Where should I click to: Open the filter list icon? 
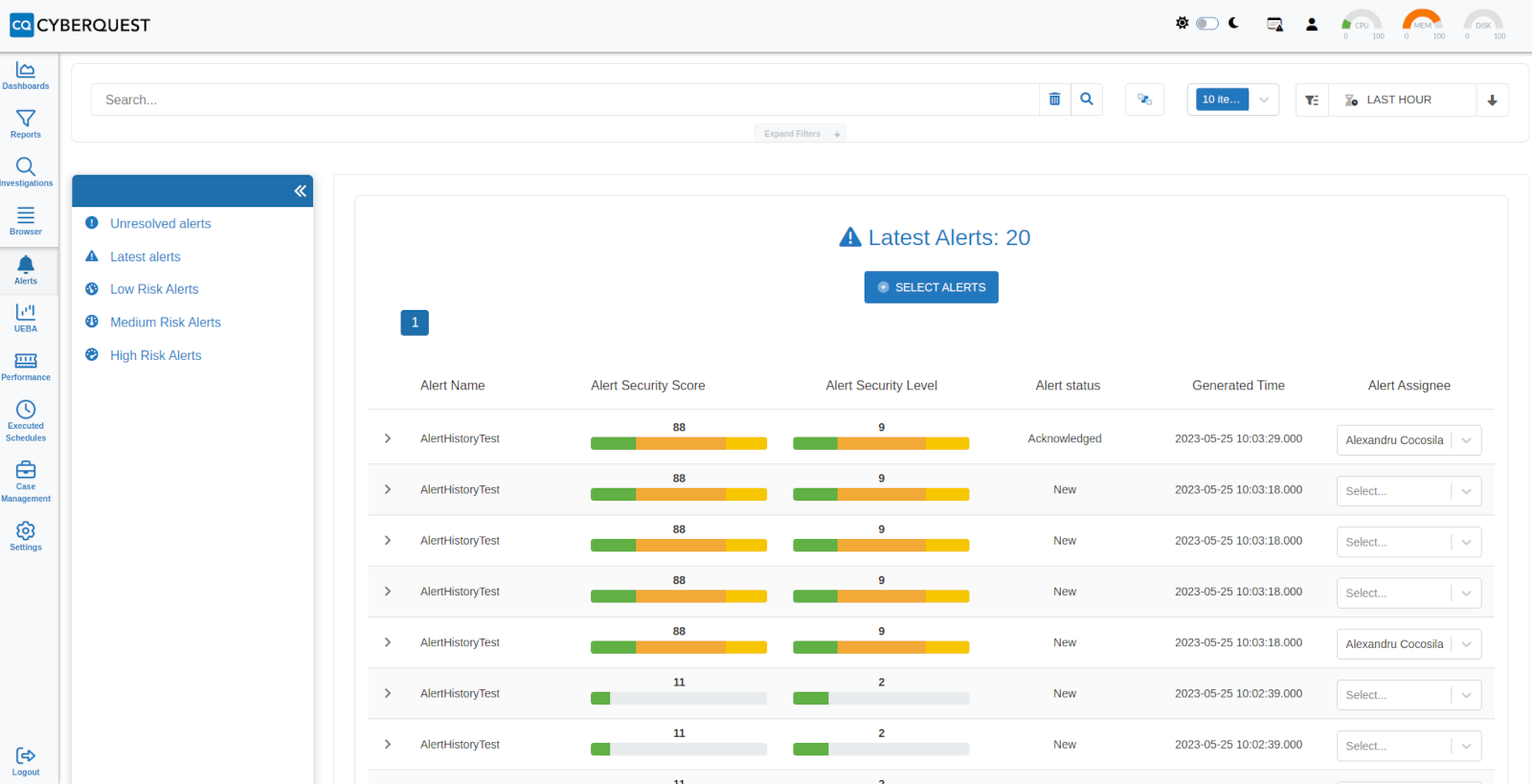click(1312, 100)
